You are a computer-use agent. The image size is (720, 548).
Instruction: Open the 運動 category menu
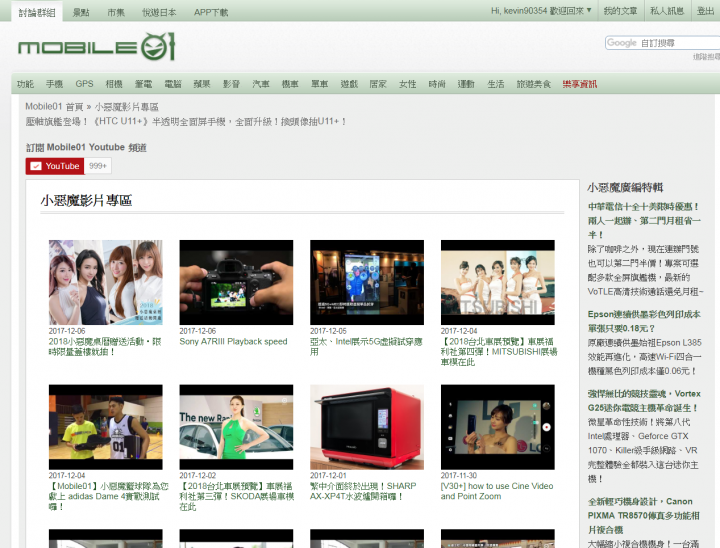466,84
